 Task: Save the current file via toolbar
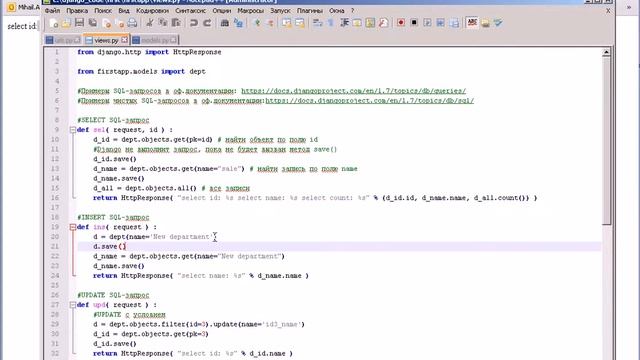80,23
